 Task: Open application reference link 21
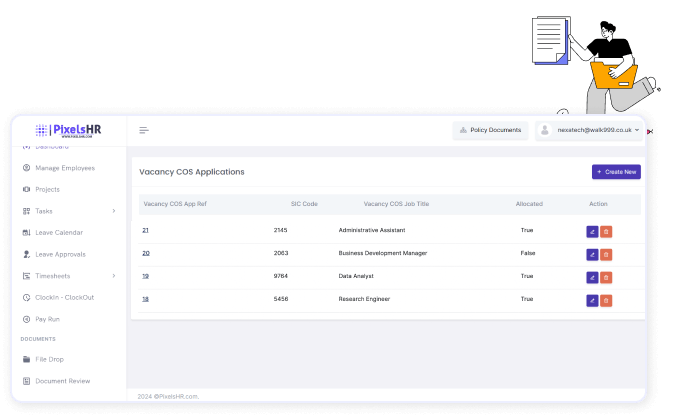pyautogui.click(x=145, y=230)
